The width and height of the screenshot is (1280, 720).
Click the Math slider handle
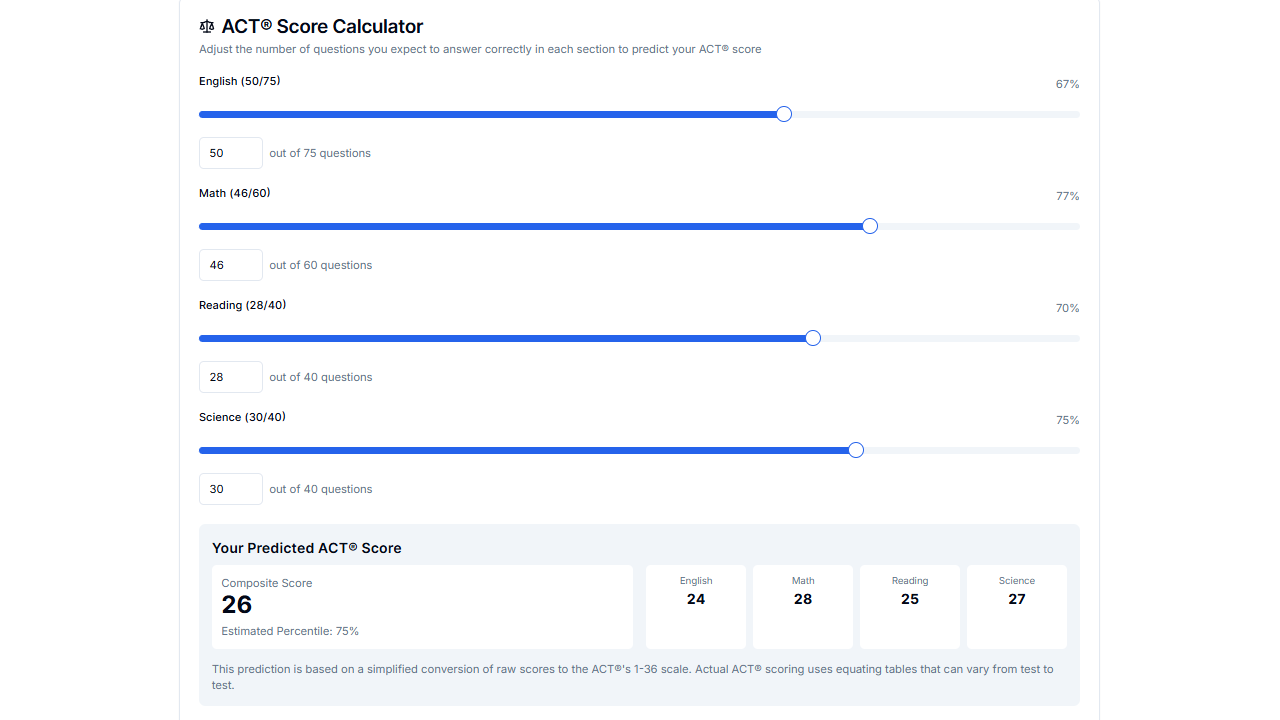click(x=869, y=226)
